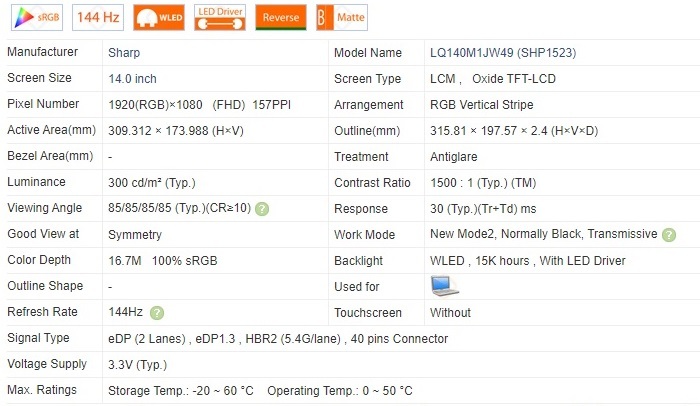Open help icon beside 144Hz refresh rate
This screenshot has width=700, height=406.
pyautogui.click(x=157, y=313)
